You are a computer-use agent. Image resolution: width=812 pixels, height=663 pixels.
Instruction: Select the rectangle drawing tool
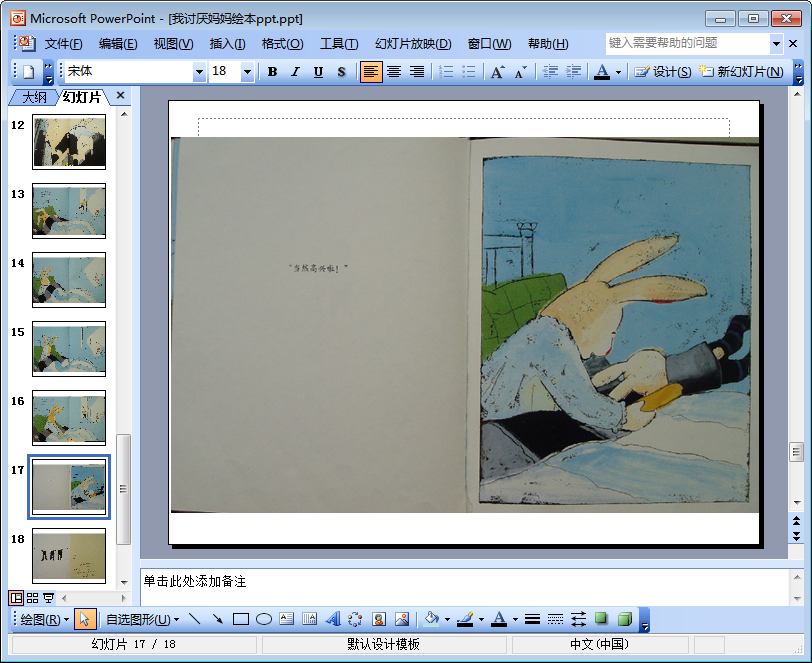(x=241, y=619)
